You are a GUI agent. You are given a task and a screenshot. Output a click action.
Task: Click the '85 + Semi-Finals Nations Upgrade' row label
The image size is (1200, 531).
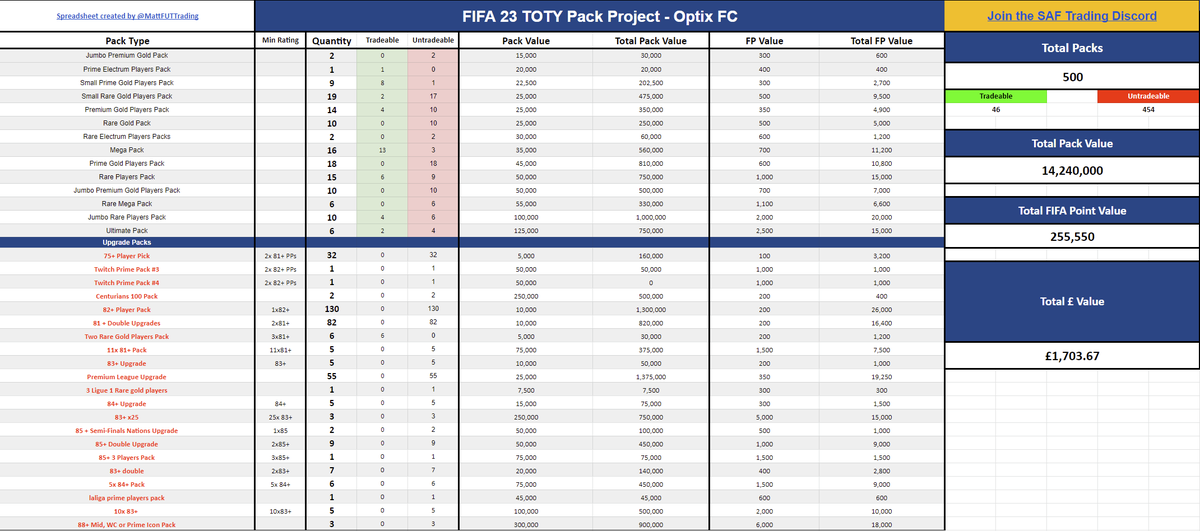127,430
